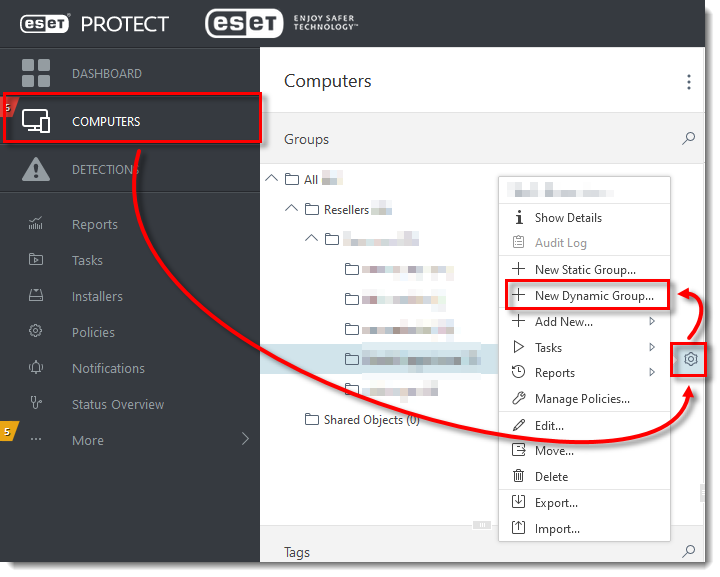Select Import in the context menu
The height and width of the screenshot is (577, 720).
585,529
